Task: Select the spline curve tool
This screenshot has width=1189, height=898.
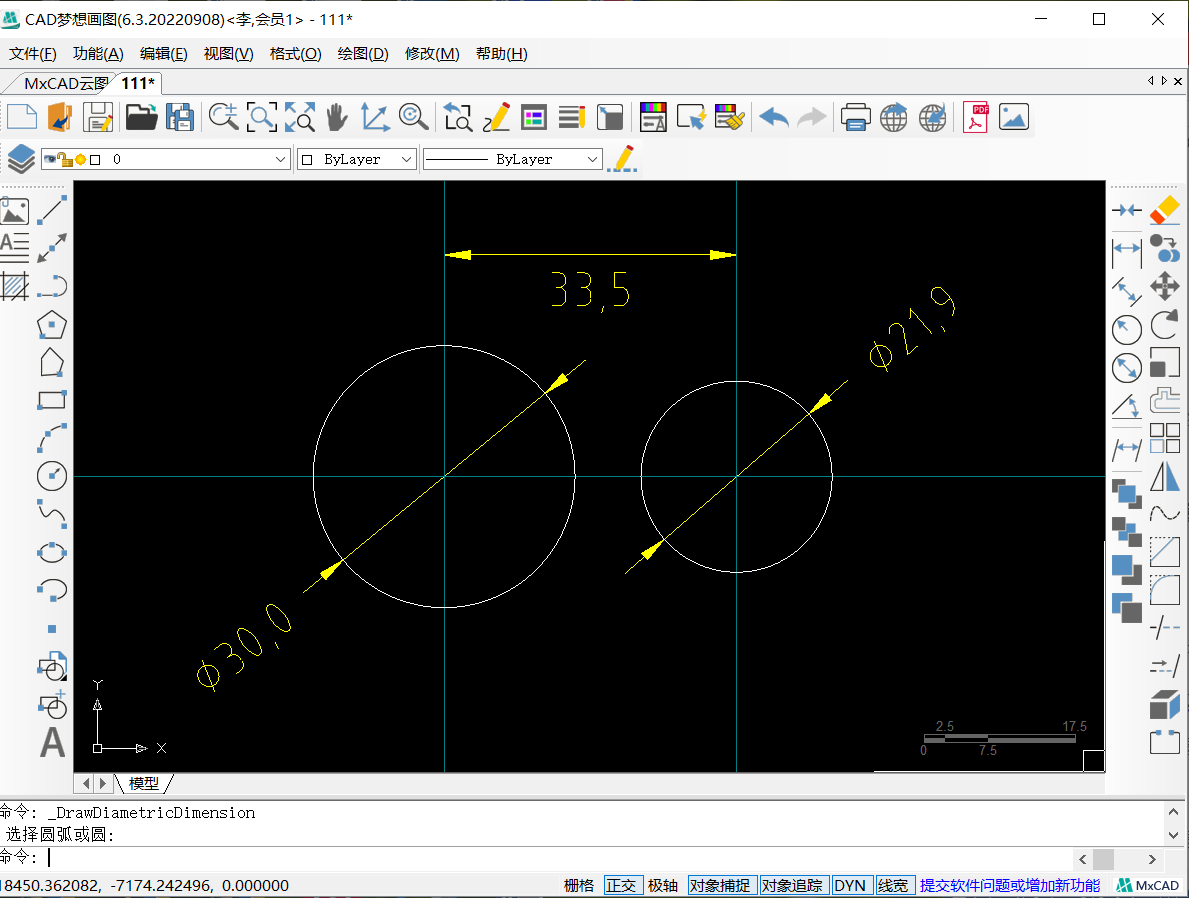Action: [52, 513]
